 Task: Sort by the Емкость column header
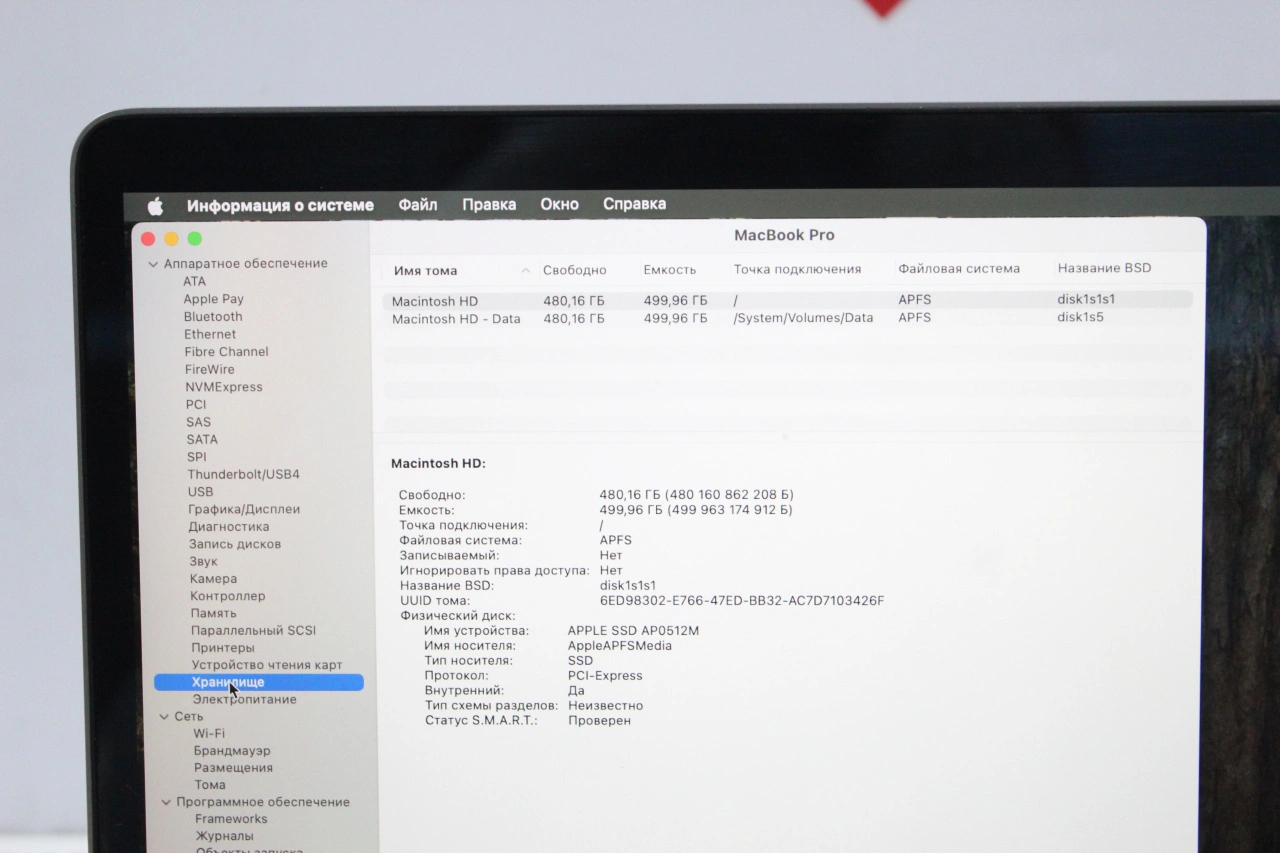pyautogui.click(x=670, y=270)
